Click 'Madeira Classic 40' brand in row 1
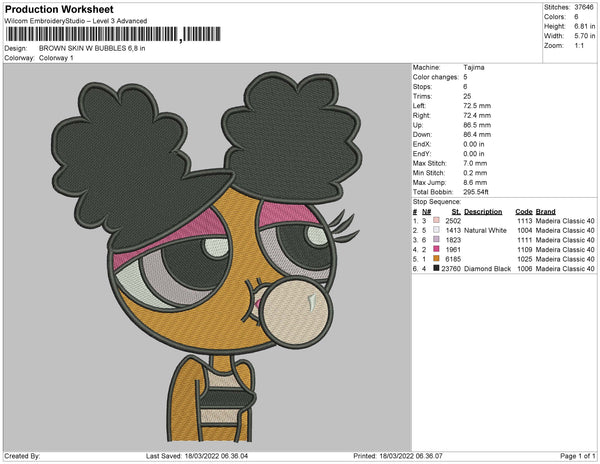 tap(565, 221)
